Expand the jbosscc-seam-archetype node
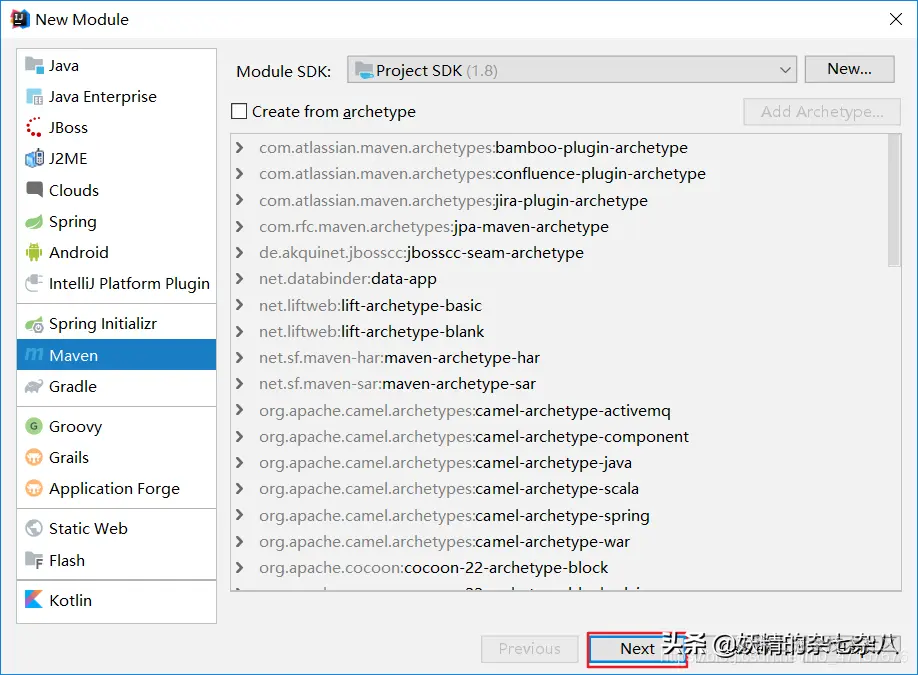Screen dimensions: 918x675 239,253
